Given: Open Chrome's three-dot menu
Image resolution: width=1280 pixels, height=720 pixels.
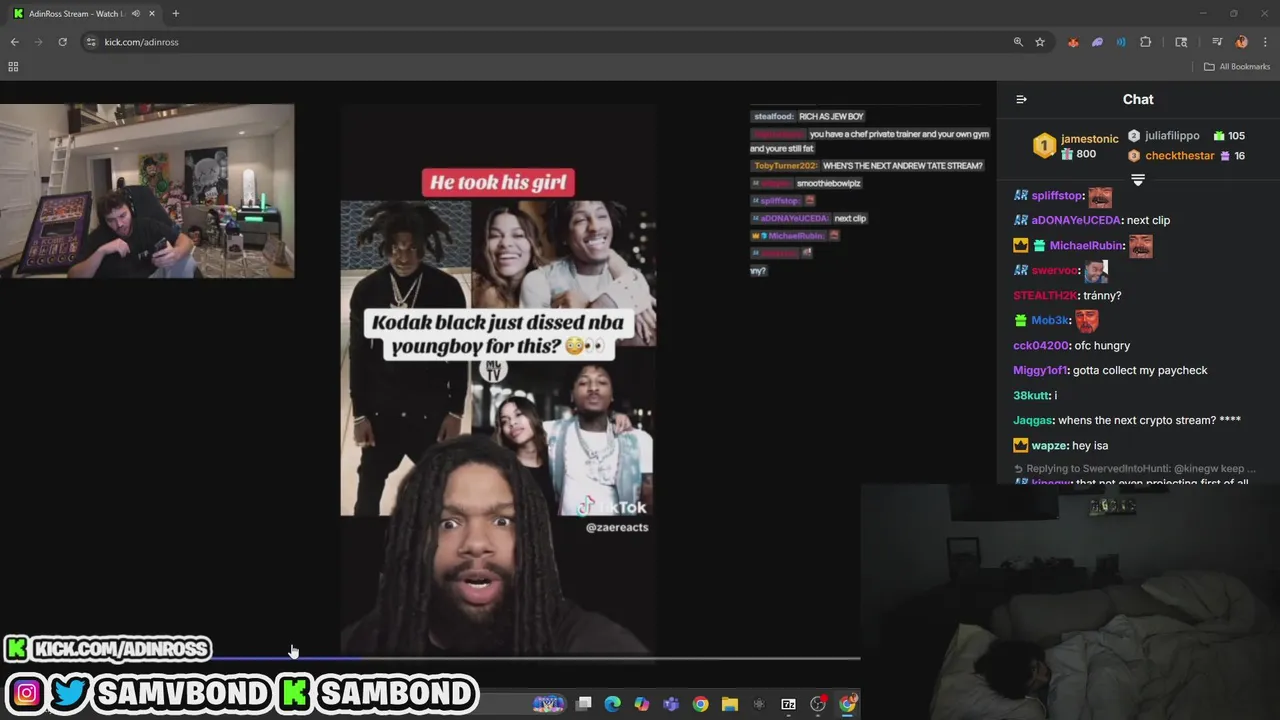Looking at the screenshot, I should [x=1265, y=42].
